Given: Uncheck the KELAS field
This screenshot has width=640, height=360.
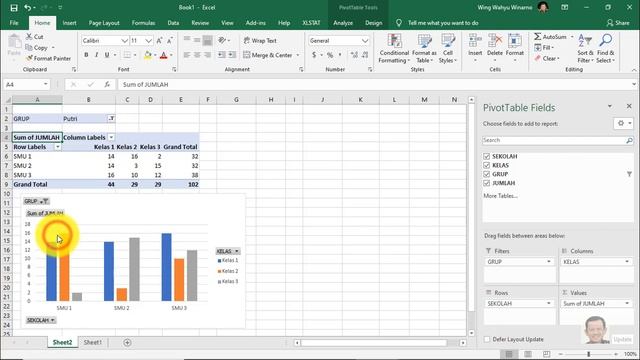Looking at the screenshot, I should coord(486,165).
